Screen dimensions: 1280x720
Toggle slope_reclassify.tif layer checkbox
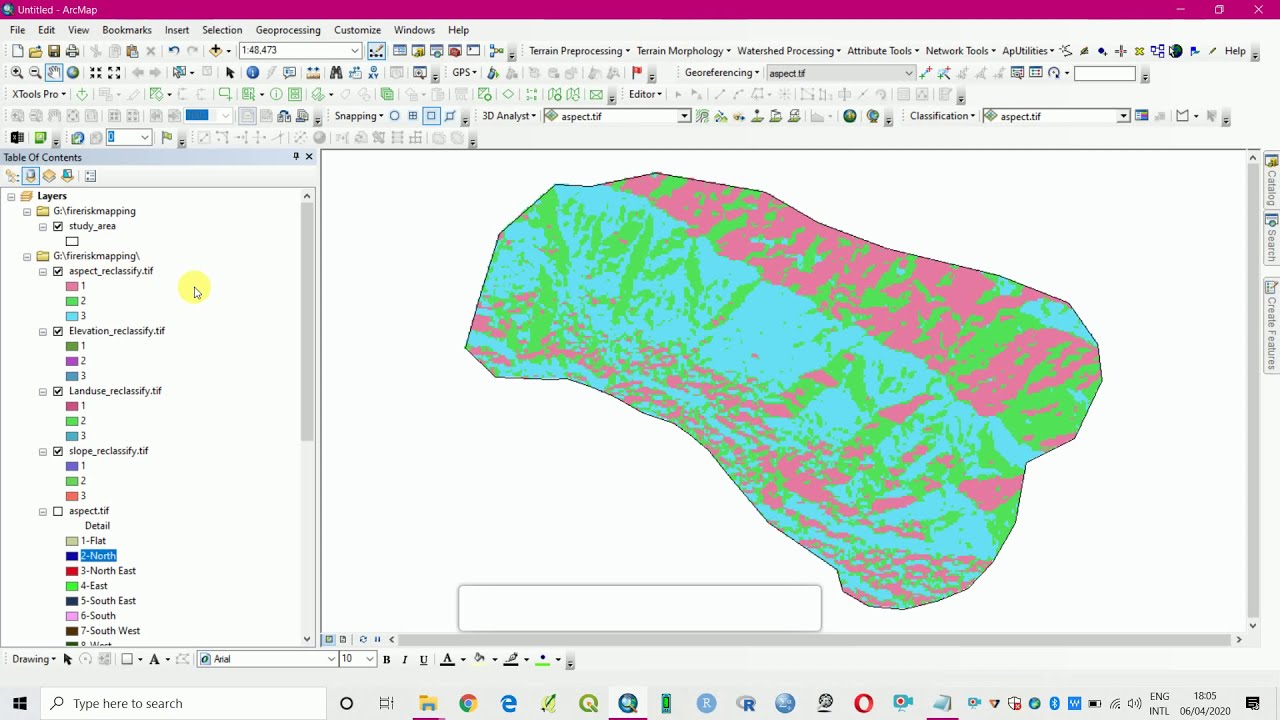pos(58,451)
